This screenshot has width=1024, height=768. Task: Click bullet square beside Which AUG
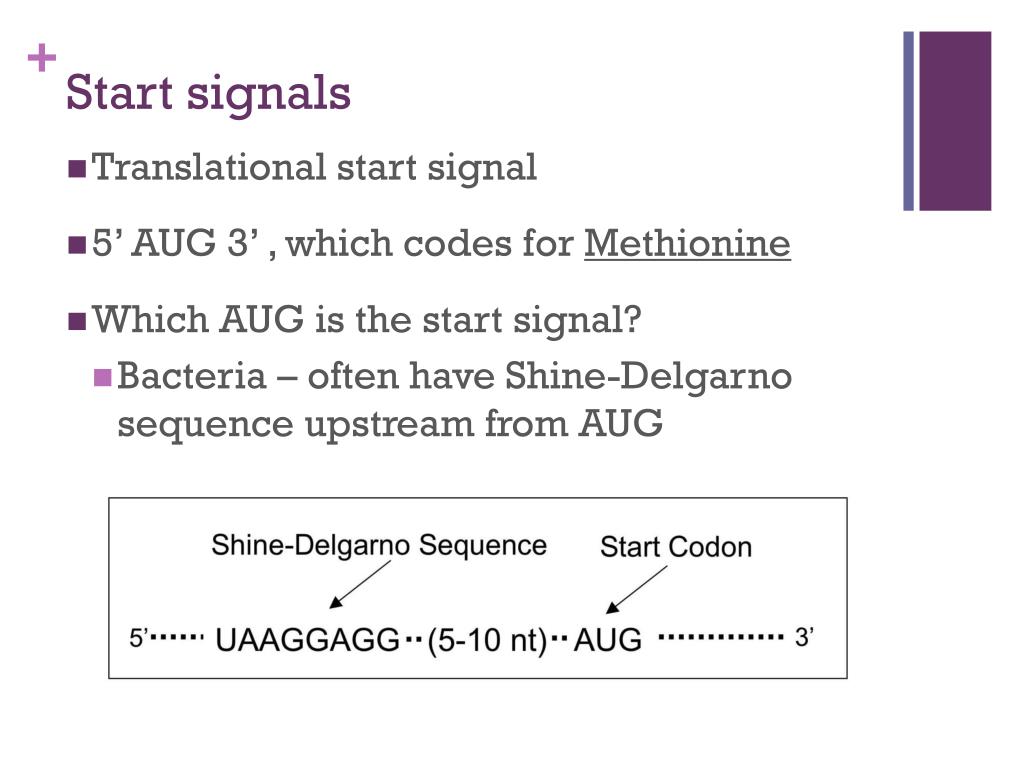point(77,322)
